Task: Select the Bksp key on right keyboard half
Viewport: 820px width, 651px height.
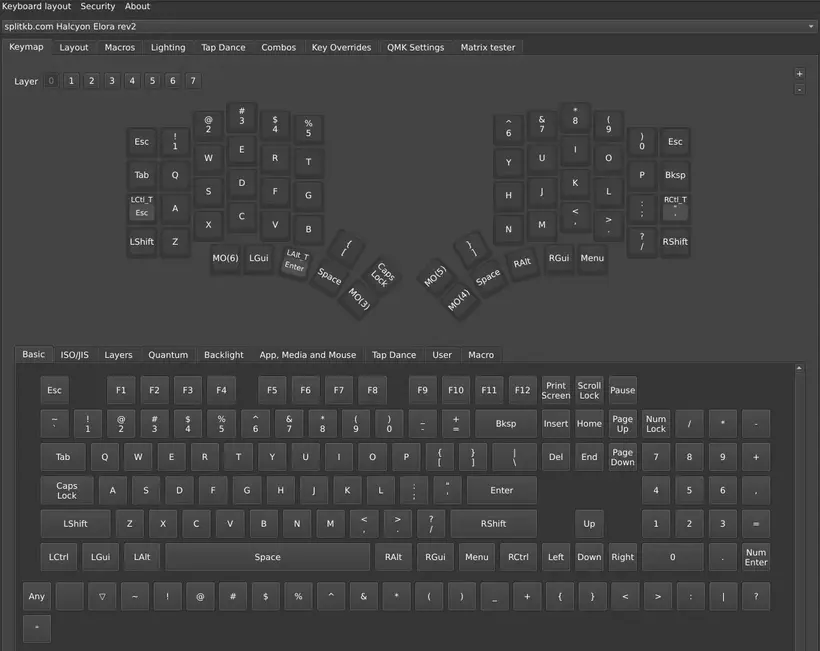Action: click(675, 175)
